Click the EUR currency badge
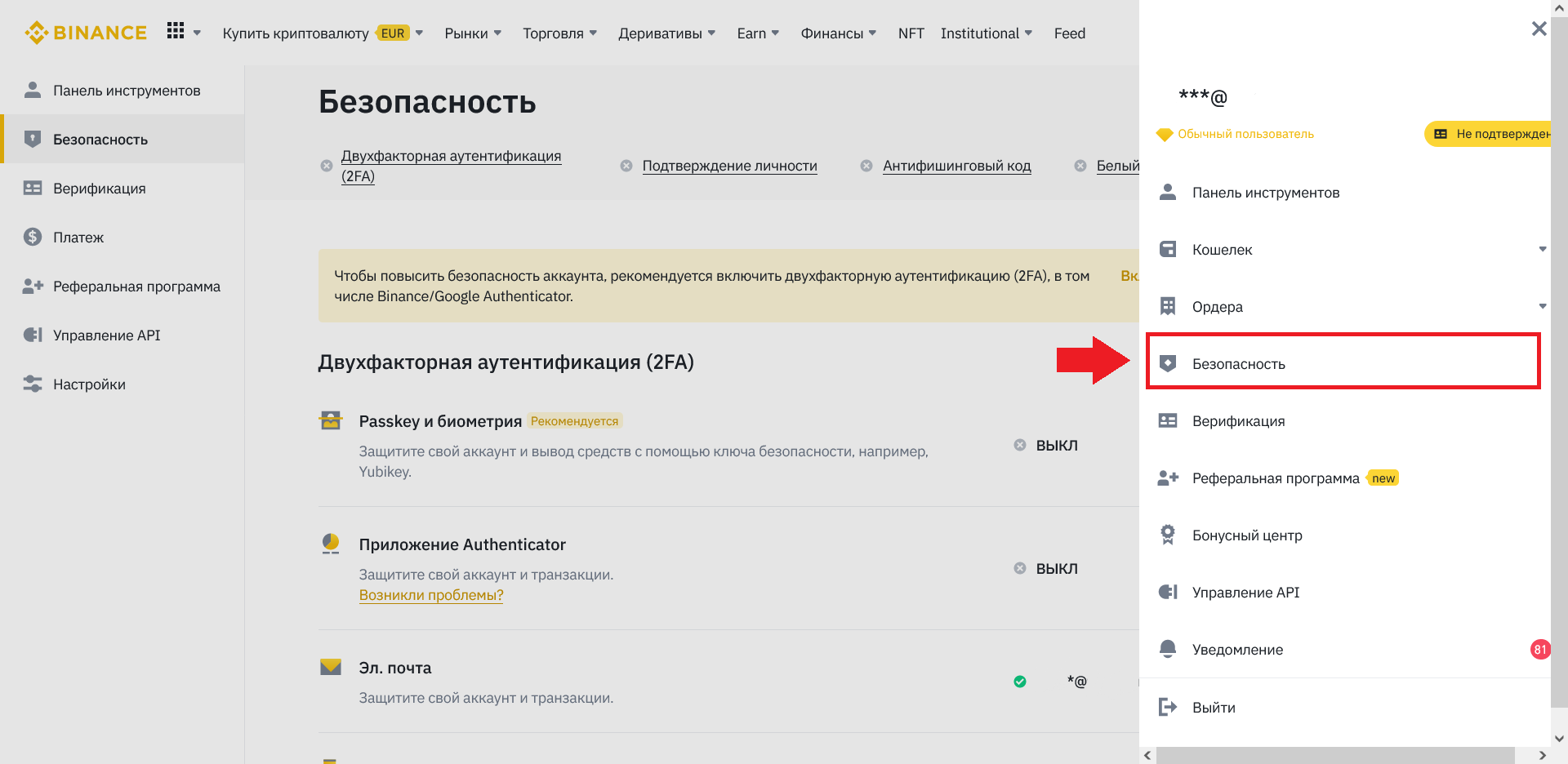Screen dimensions: 1568x764 pos(393,33)
